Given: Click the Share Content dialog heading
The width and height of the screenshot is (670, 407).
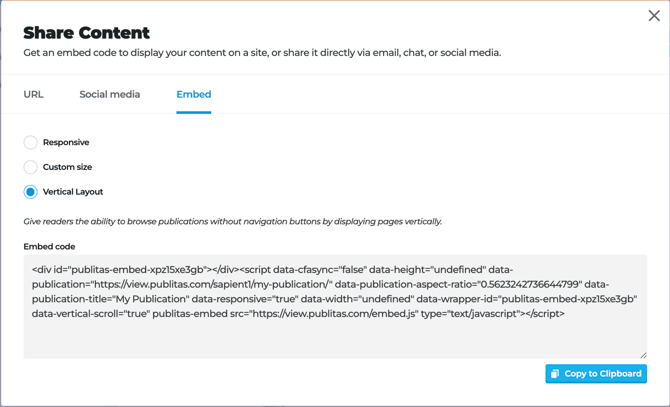Looking at the screenshot, I should pyautogui.click(x=87, y=33).
